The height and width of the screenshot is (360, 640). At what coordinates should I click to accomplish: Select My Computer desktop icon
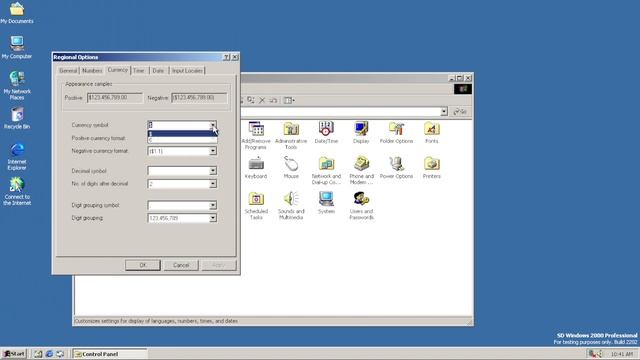[x=17, y=47]
